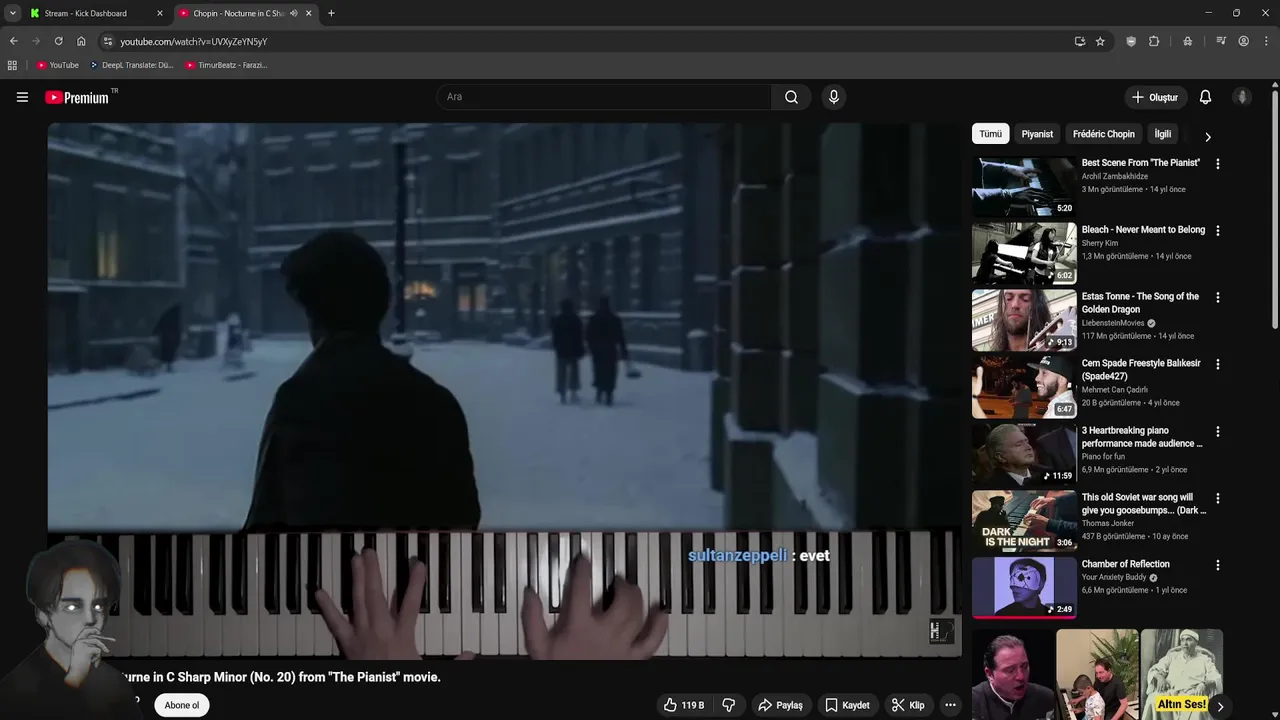
Task: Open the browser profile icon
Action: coord(1243,41)
